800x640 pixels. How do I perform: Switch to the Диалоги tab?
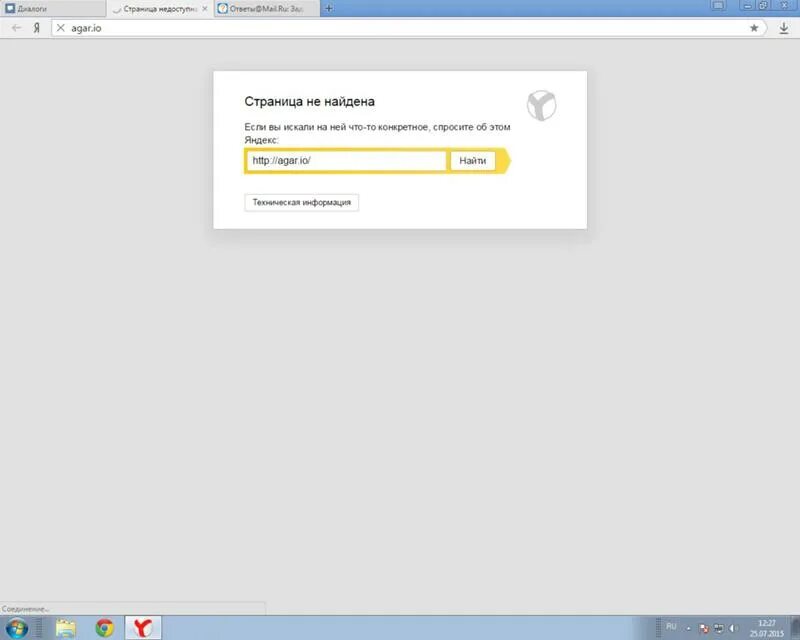coord(53,9)
